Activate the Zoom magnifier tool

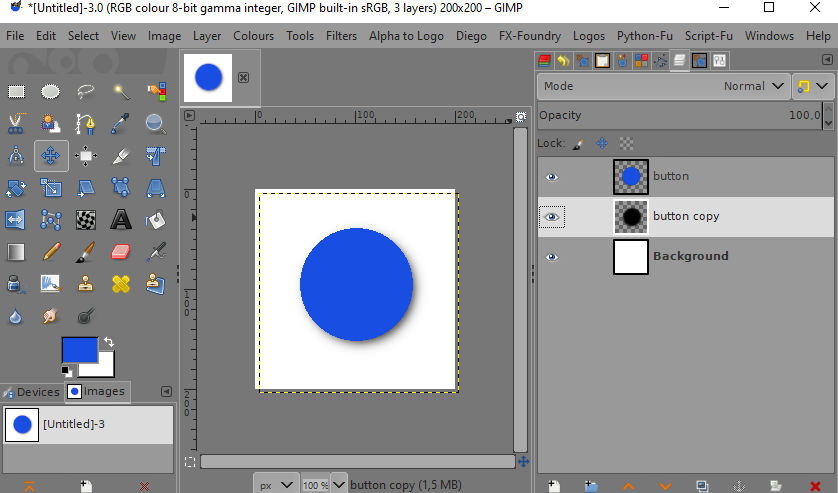pos(155,124)
